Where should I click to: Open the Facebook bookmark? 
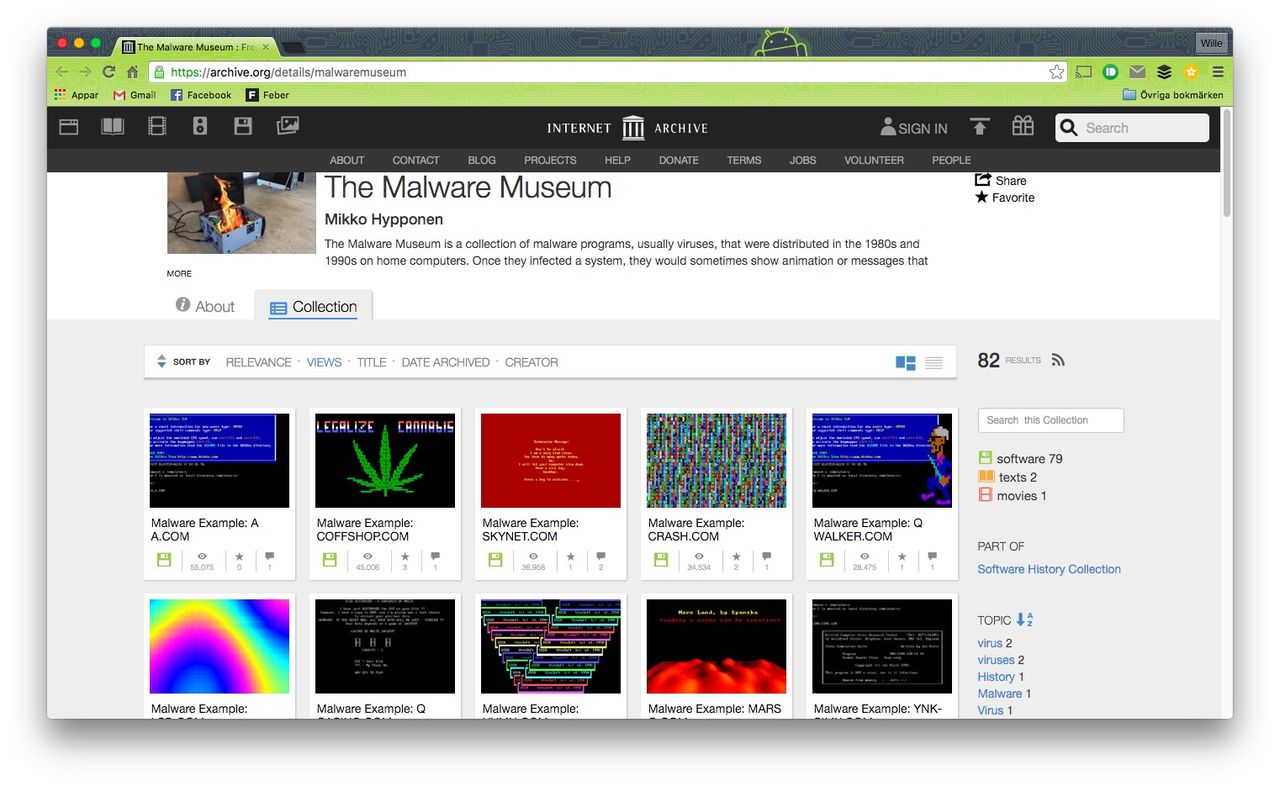(x=200, y=95)
